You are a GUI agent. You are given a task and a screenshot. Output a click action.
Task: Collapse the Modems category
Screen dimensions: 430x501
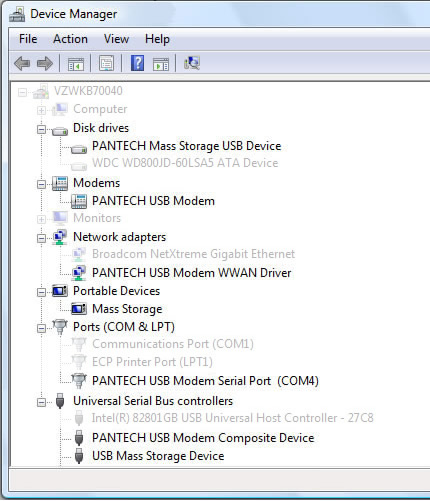point(41,184)
